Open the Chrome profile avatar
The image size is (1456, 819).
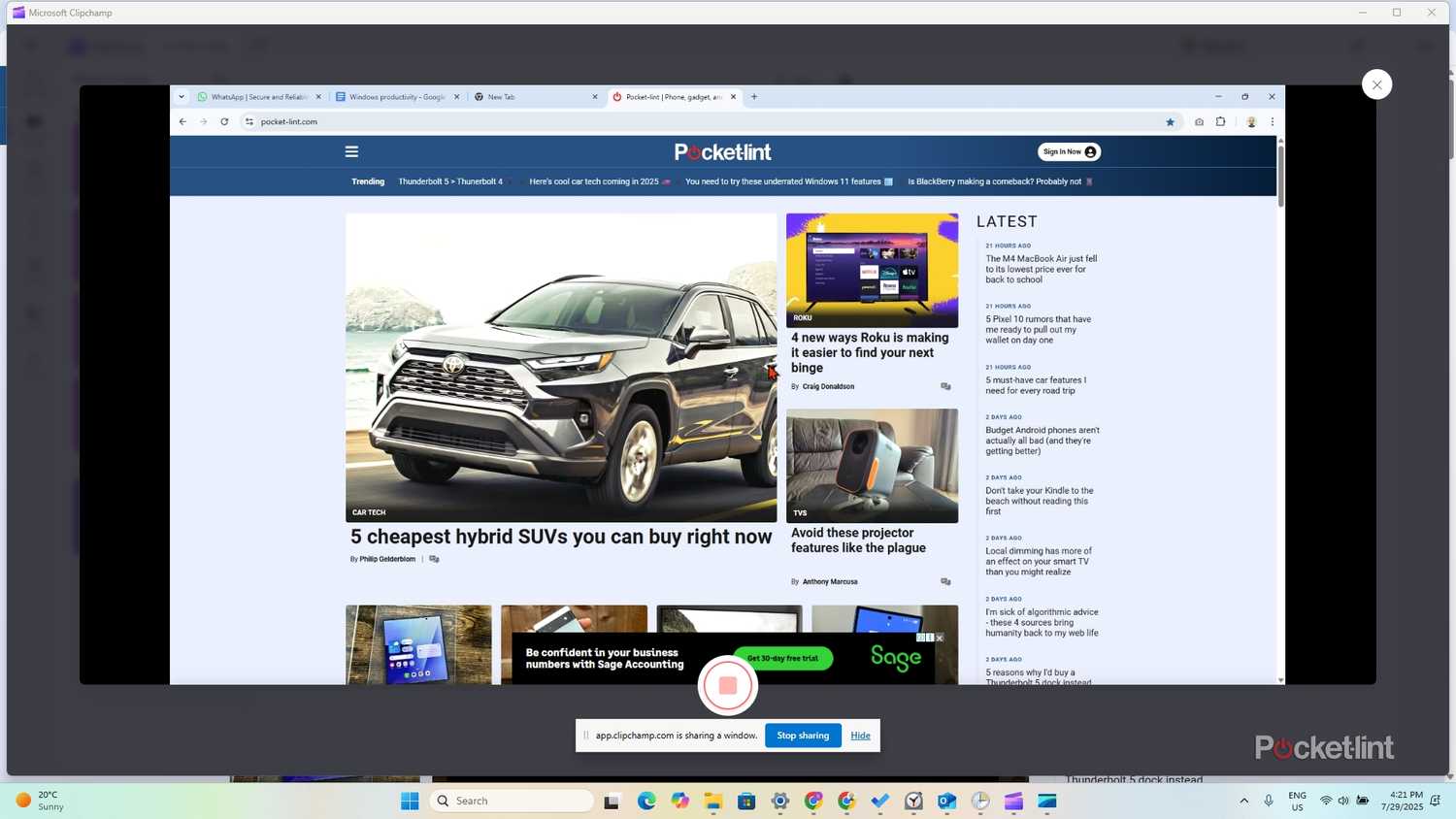(x=1251, y=121)
